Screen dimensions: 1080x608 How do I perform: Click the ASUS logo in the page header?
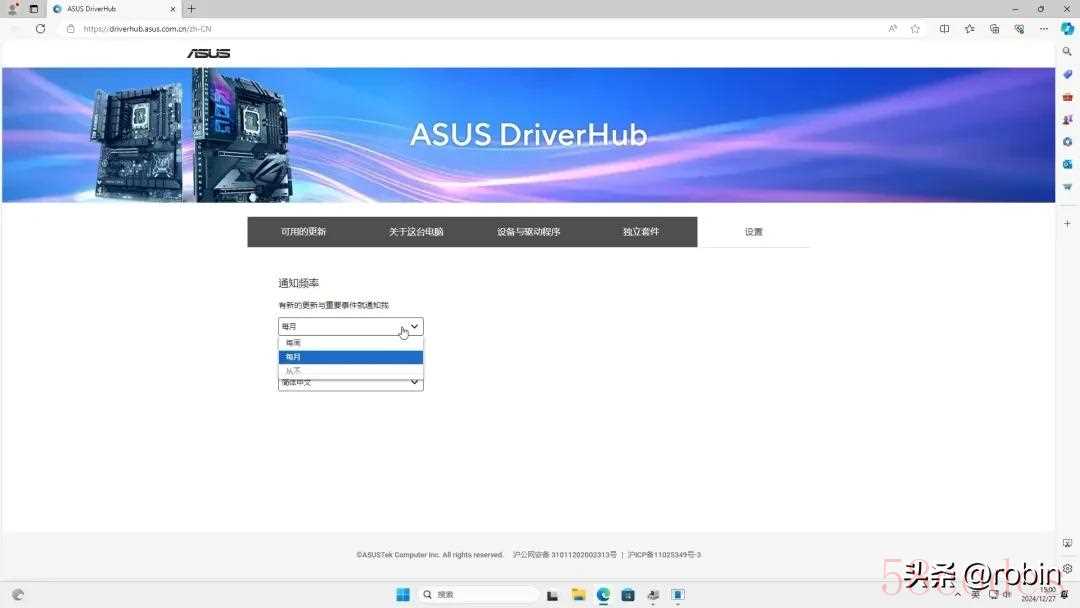209,54
